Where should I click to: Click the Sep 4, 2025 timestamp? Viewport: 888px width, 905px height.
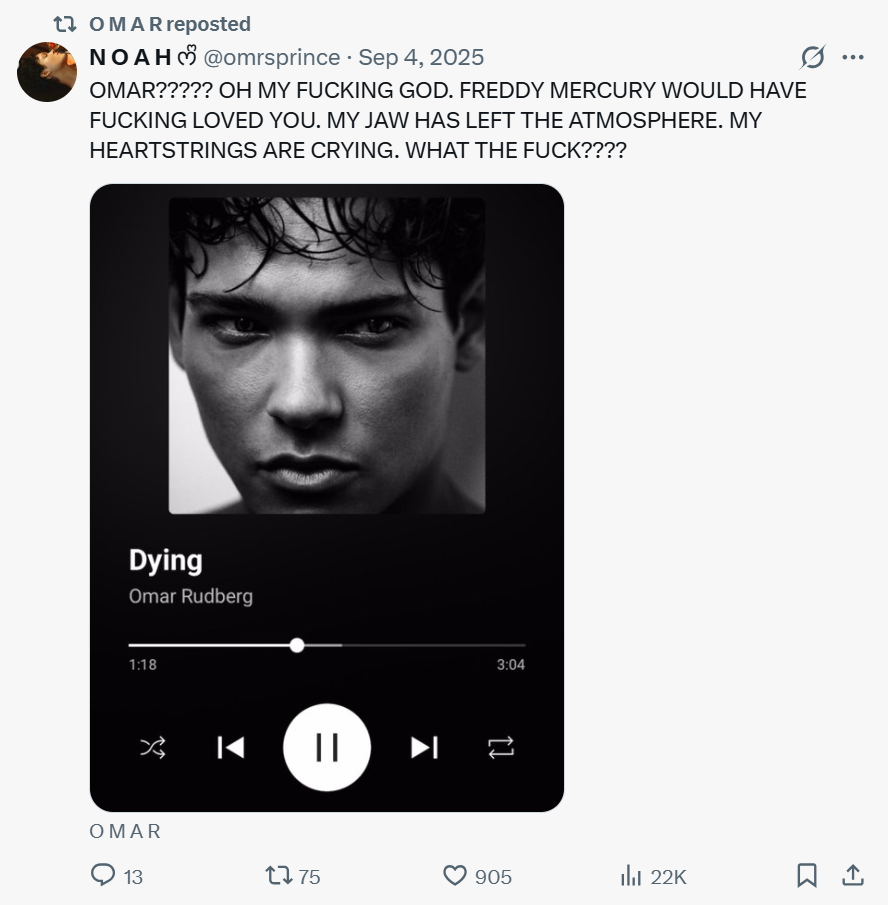421,58
